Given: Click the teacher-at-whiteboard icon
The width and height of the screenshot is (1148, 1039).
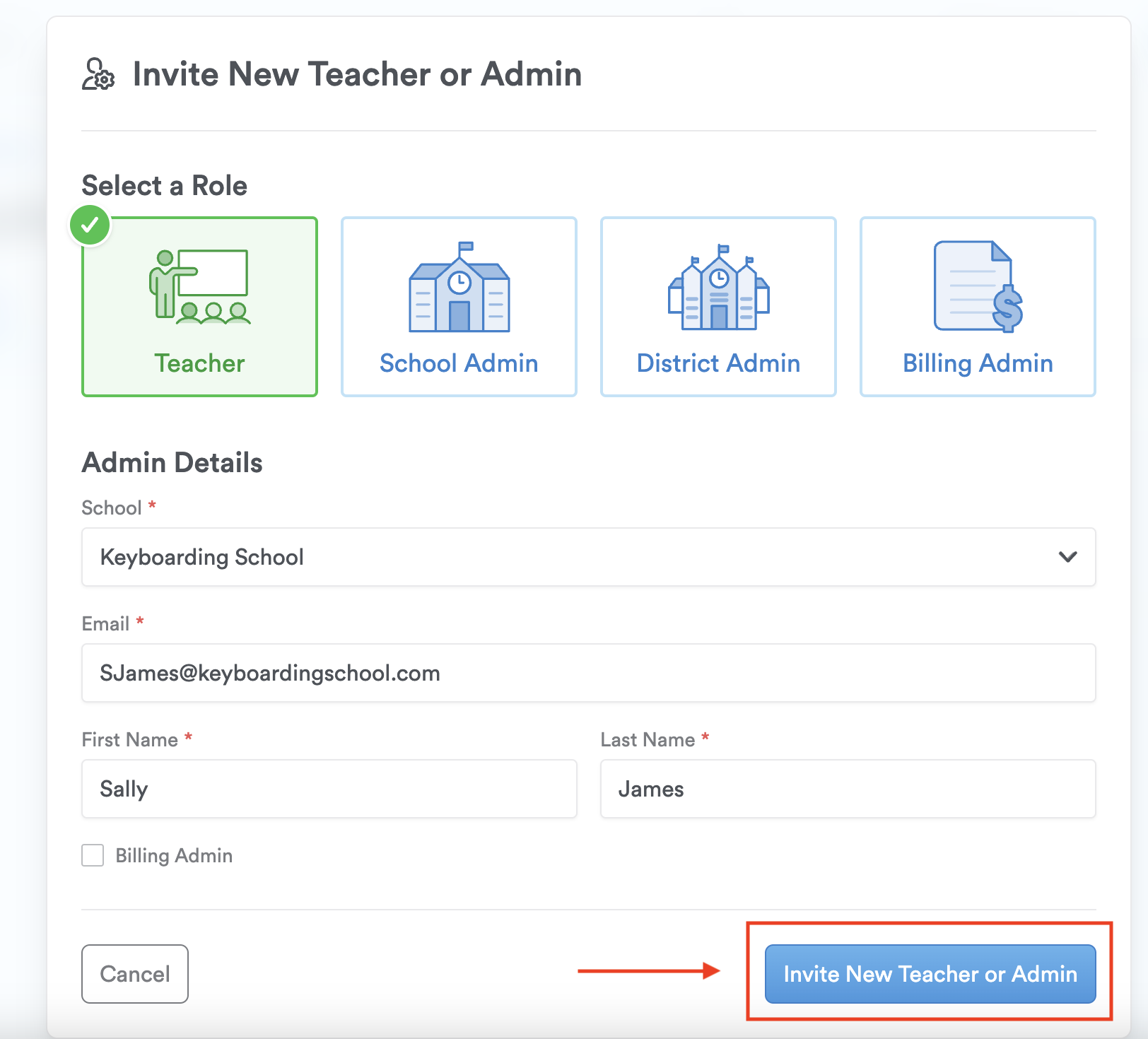Looking at the screenshot, I should (x=200, y=287).
